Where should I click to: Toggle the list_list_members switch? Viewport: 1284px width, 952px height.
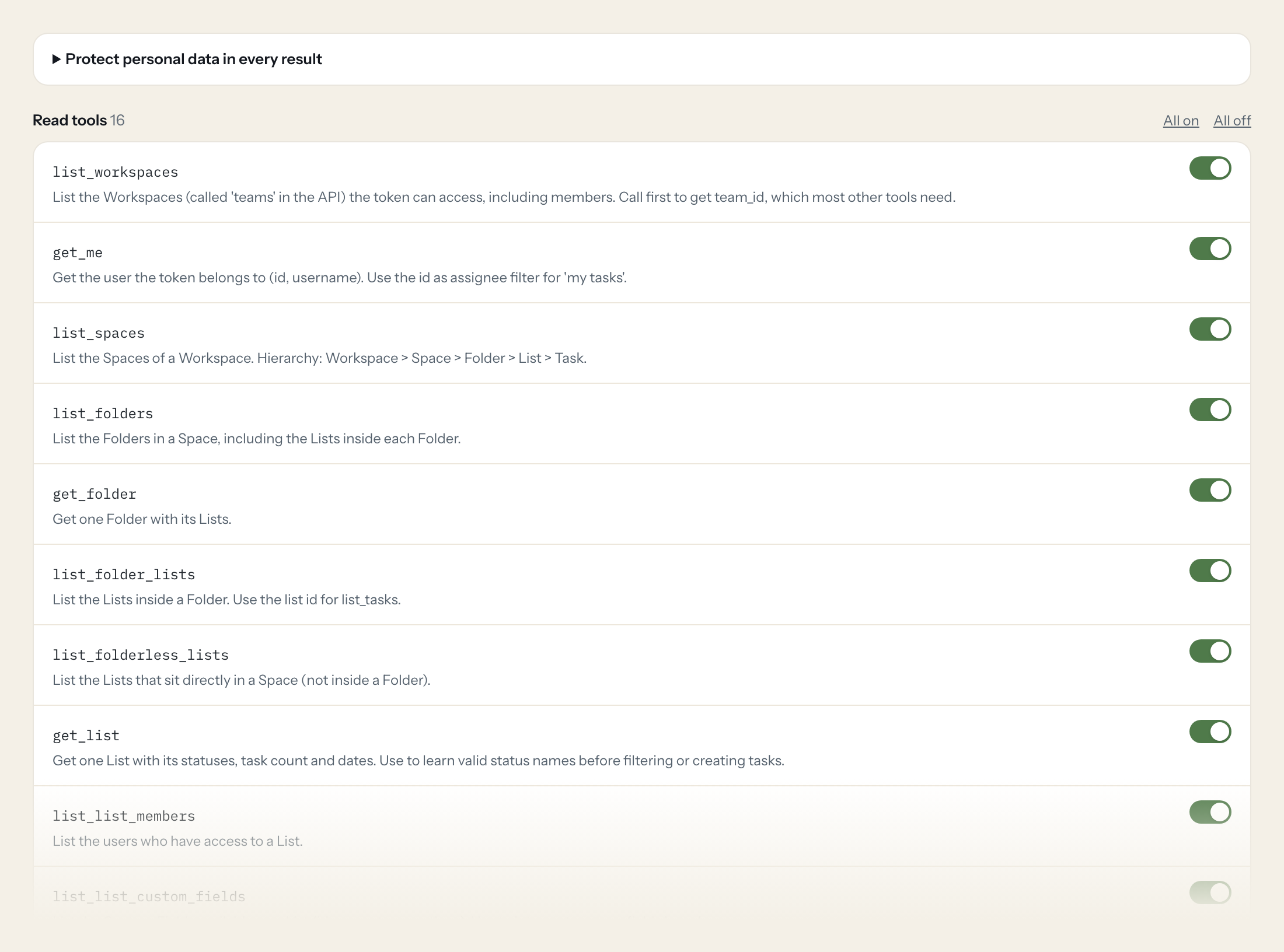[x=1210, y=812]
